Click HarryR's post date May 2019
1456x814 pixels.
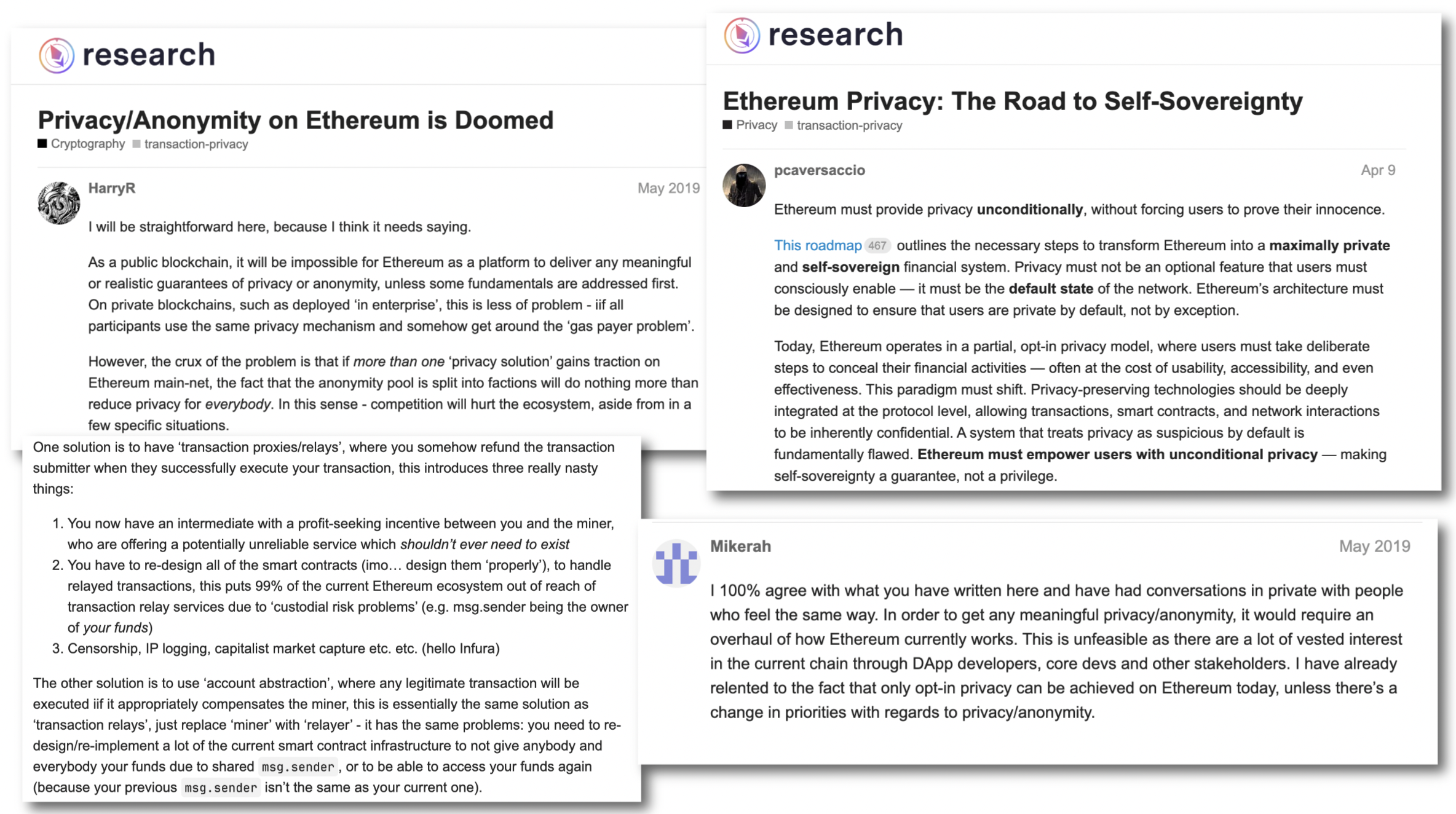click(x=668, y=188)
